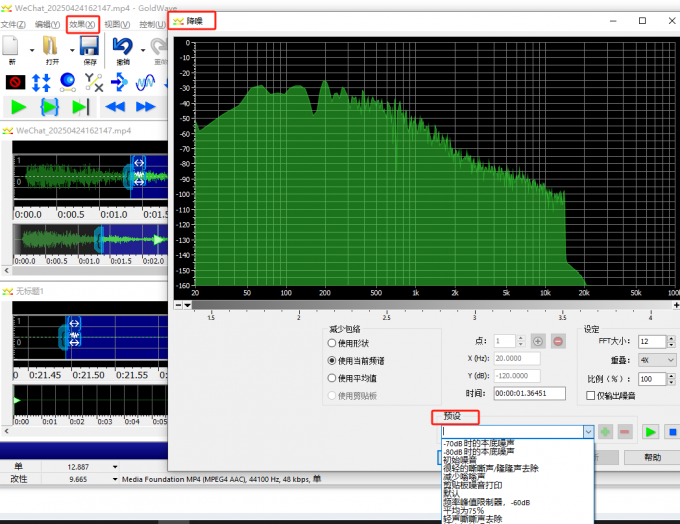Screen dimensions: 680x524
Task: Click the 帮助 help button
Action: pyautogui.click(x=652, y=457)
